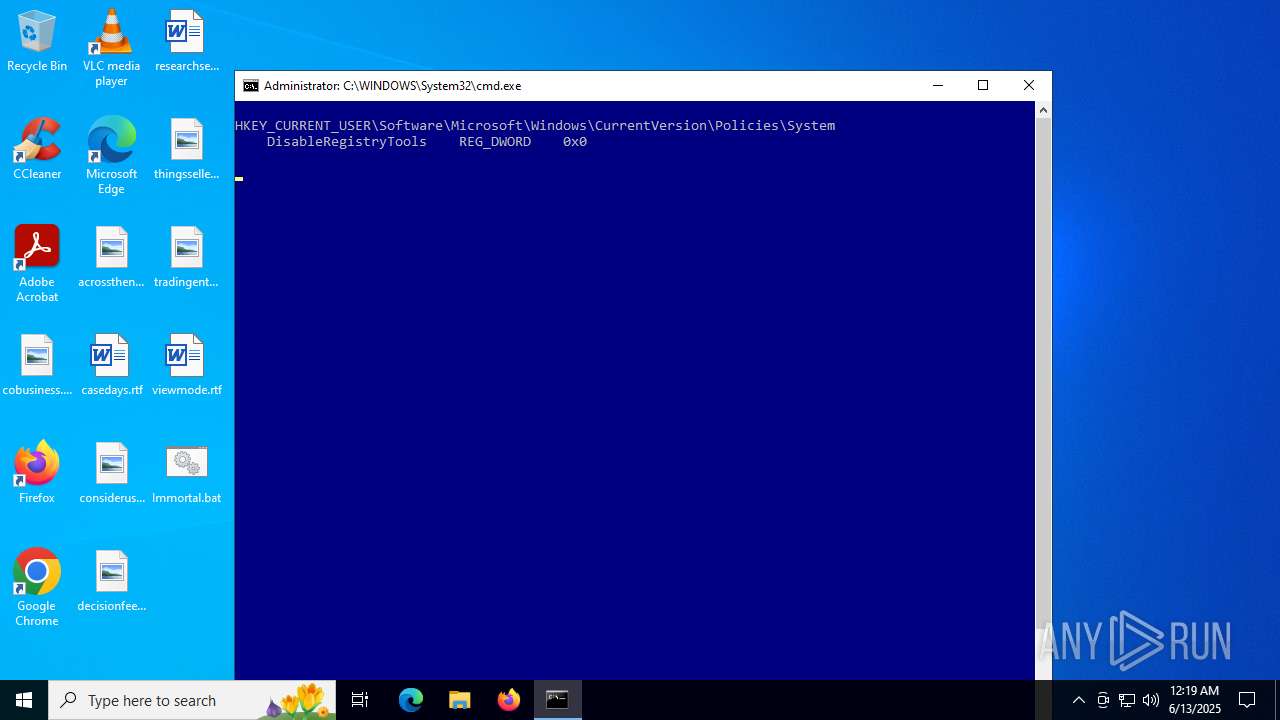Launch Firefox from the taskbar

509,700
